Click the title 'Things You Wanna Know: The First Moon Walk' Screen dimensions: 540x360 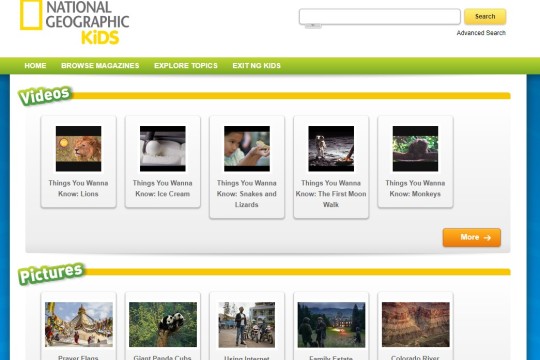(x=331, y=194)
